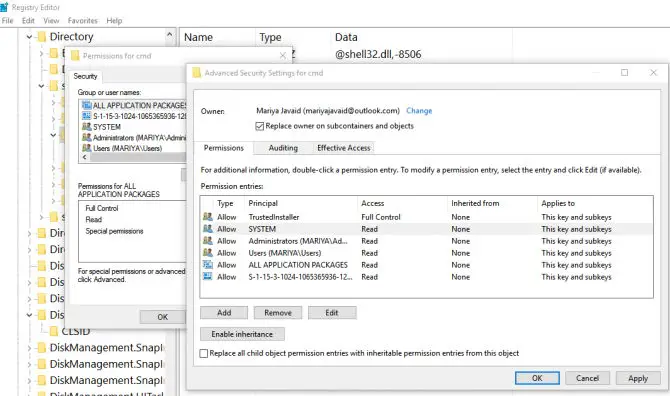Image resolution: width=670 pixels, height=396 pixels.
Task: Select the Directory key in the tree
Action: pyautogui.click(x=71, y=37)
